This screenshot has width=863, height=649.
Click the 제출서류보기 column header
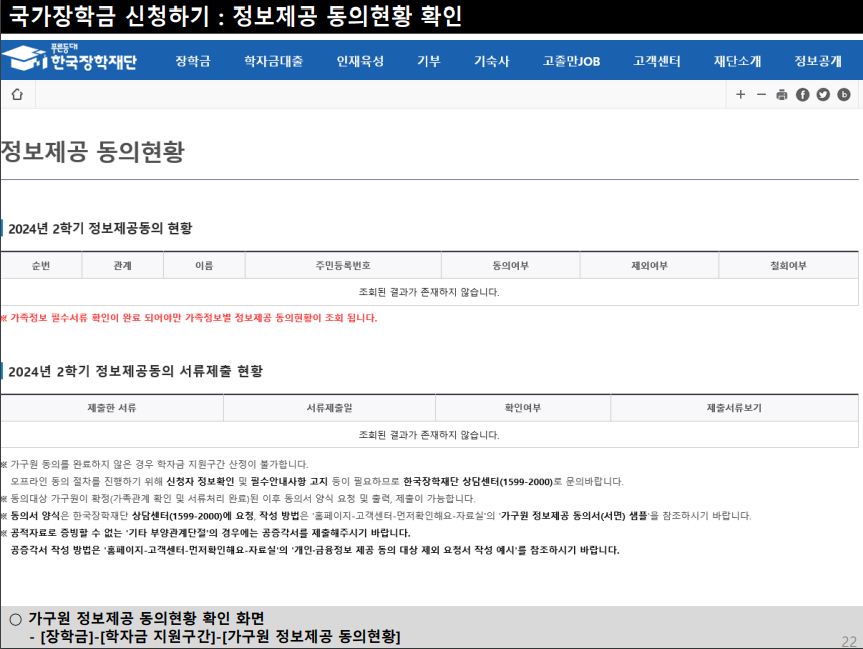pos(734,408)
